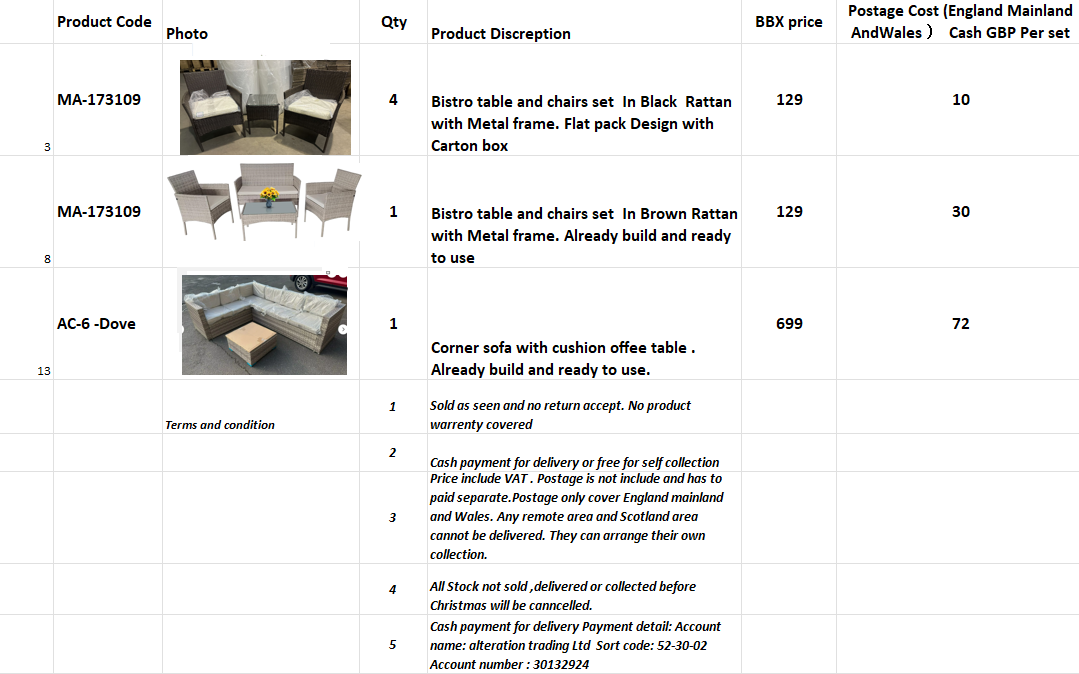The width and height of the screenshot is (1079, 674).
Task: Select the 699 BBX price cell
Action: click(x=789, y=324)
